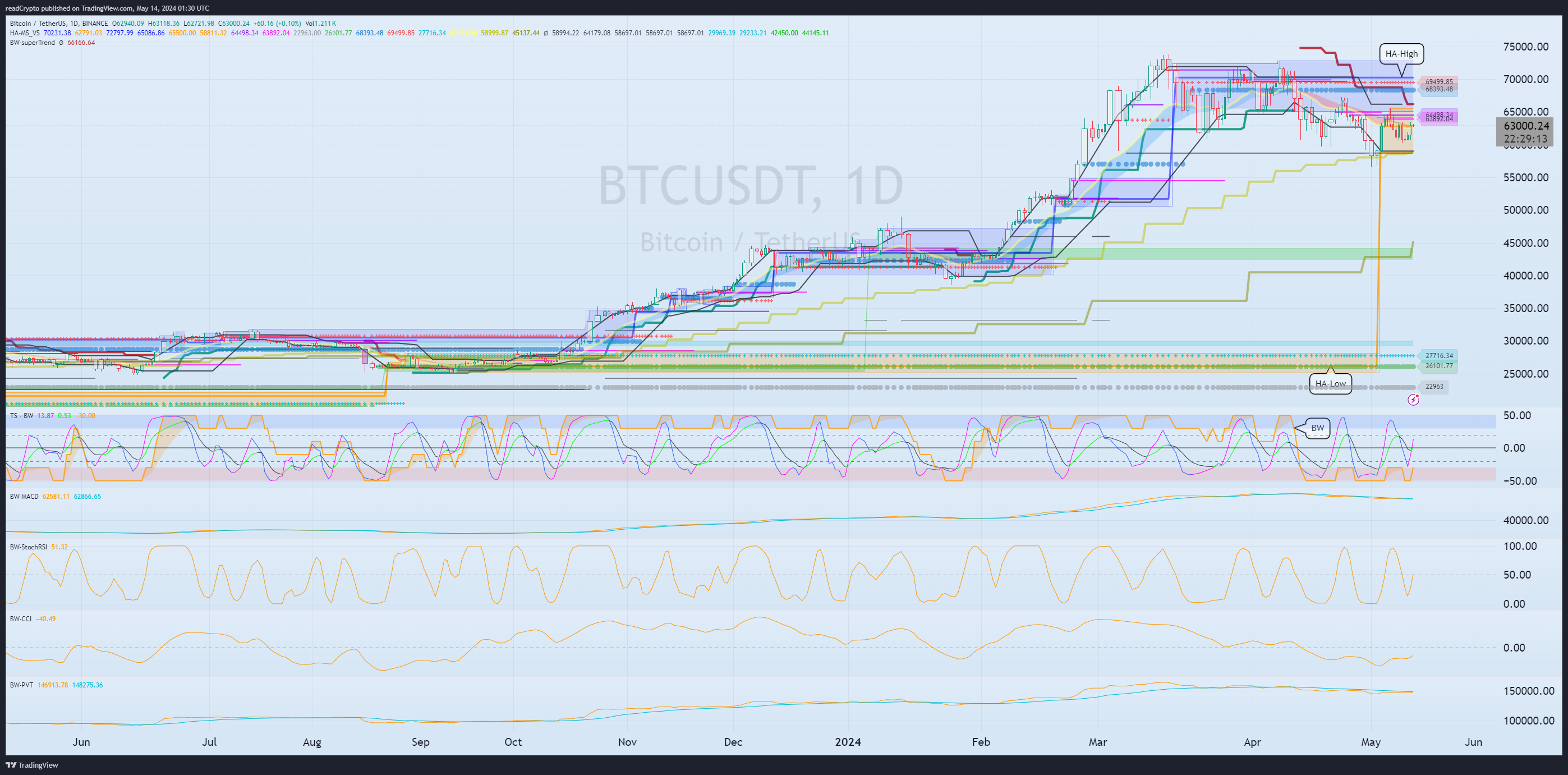
Task: Click the BW-CCI value -40.49
Action: 45,619
